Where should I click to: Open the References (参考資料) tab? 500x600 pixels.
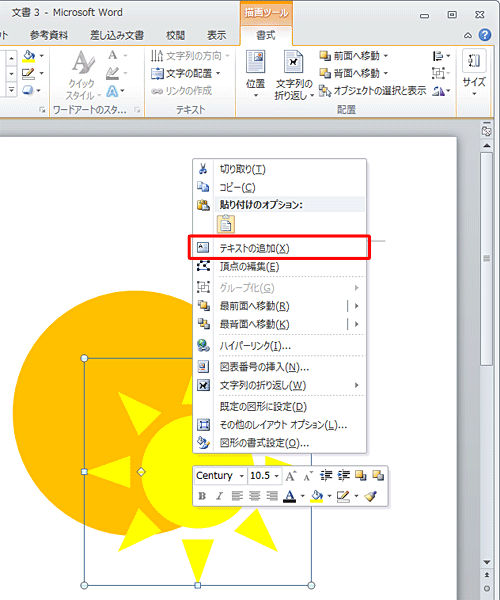coord(49,36)
